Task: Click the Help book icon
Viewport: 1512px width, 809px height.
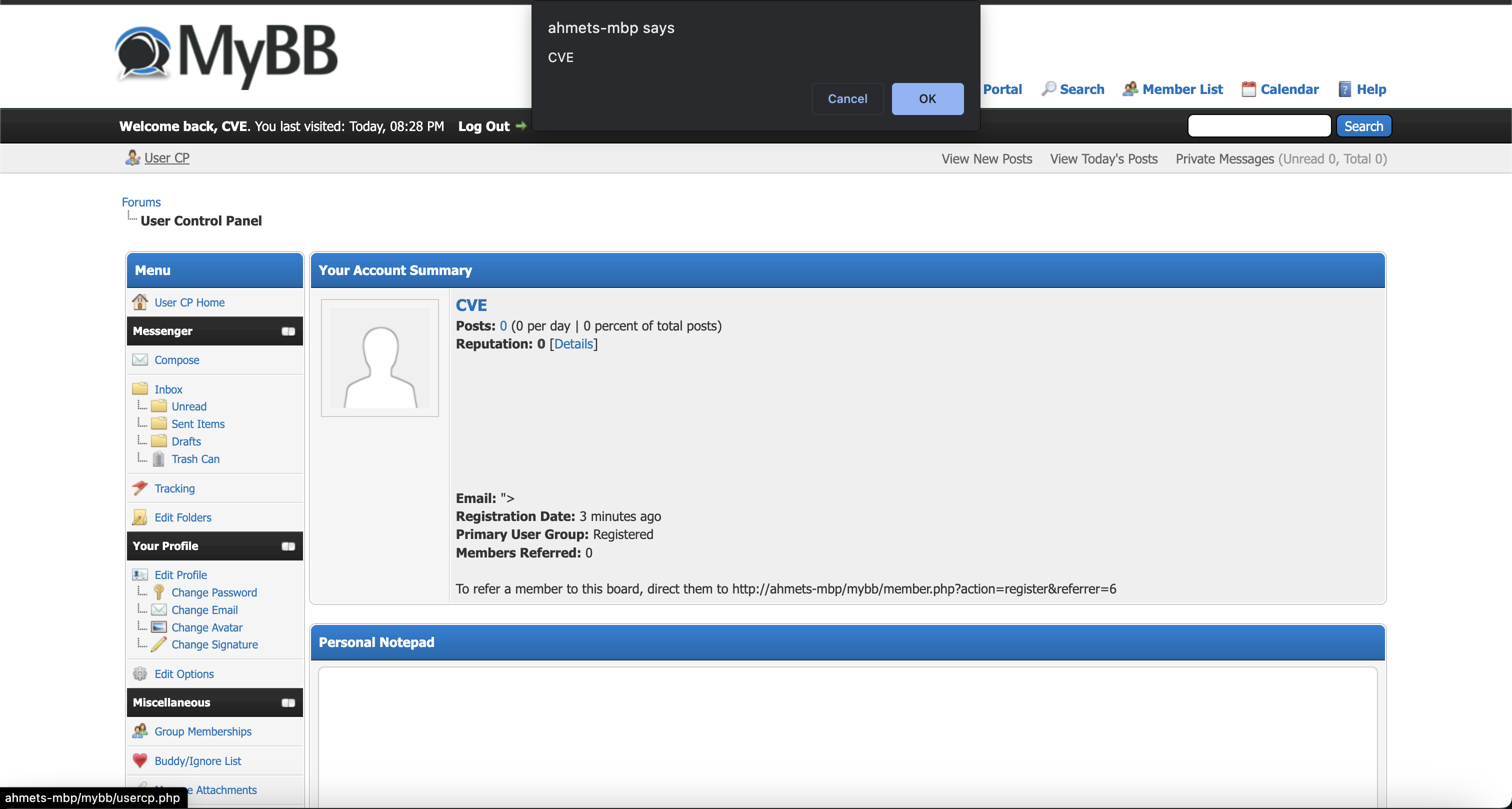Action: click(x=1344, y=88)
